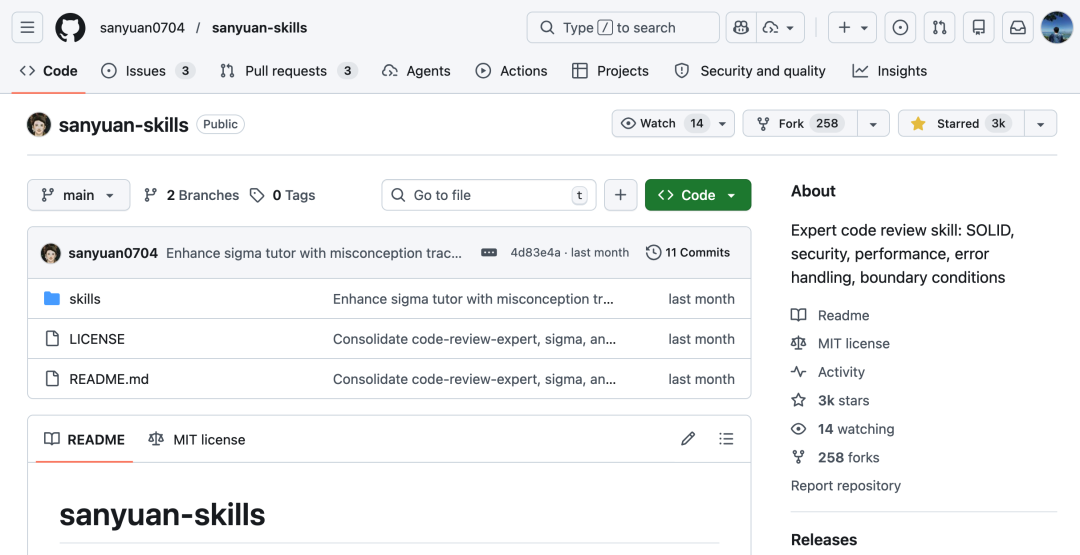Edit README using the pencil icon
The width and height of the screenshot is (1080, 555).
(x=688, y=439)
